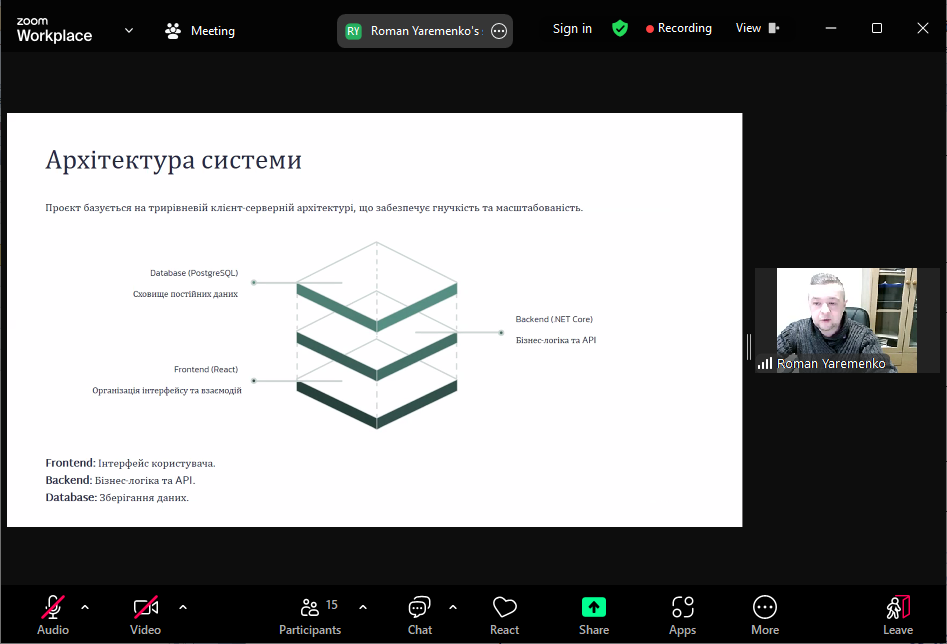The image size is (947, 644).
Task: Open the Chat panel
Action: coord(420,614)
